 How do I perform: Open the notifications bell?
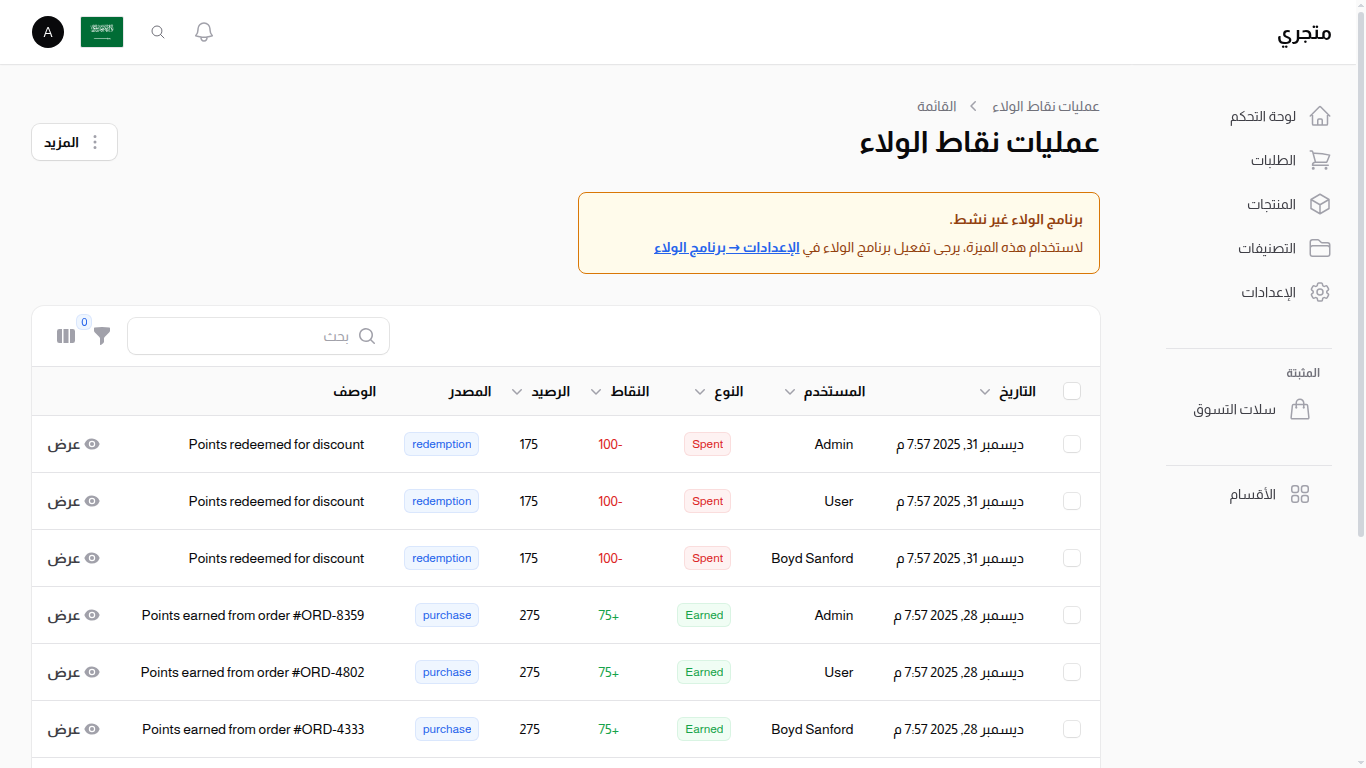tap(203, 31)
